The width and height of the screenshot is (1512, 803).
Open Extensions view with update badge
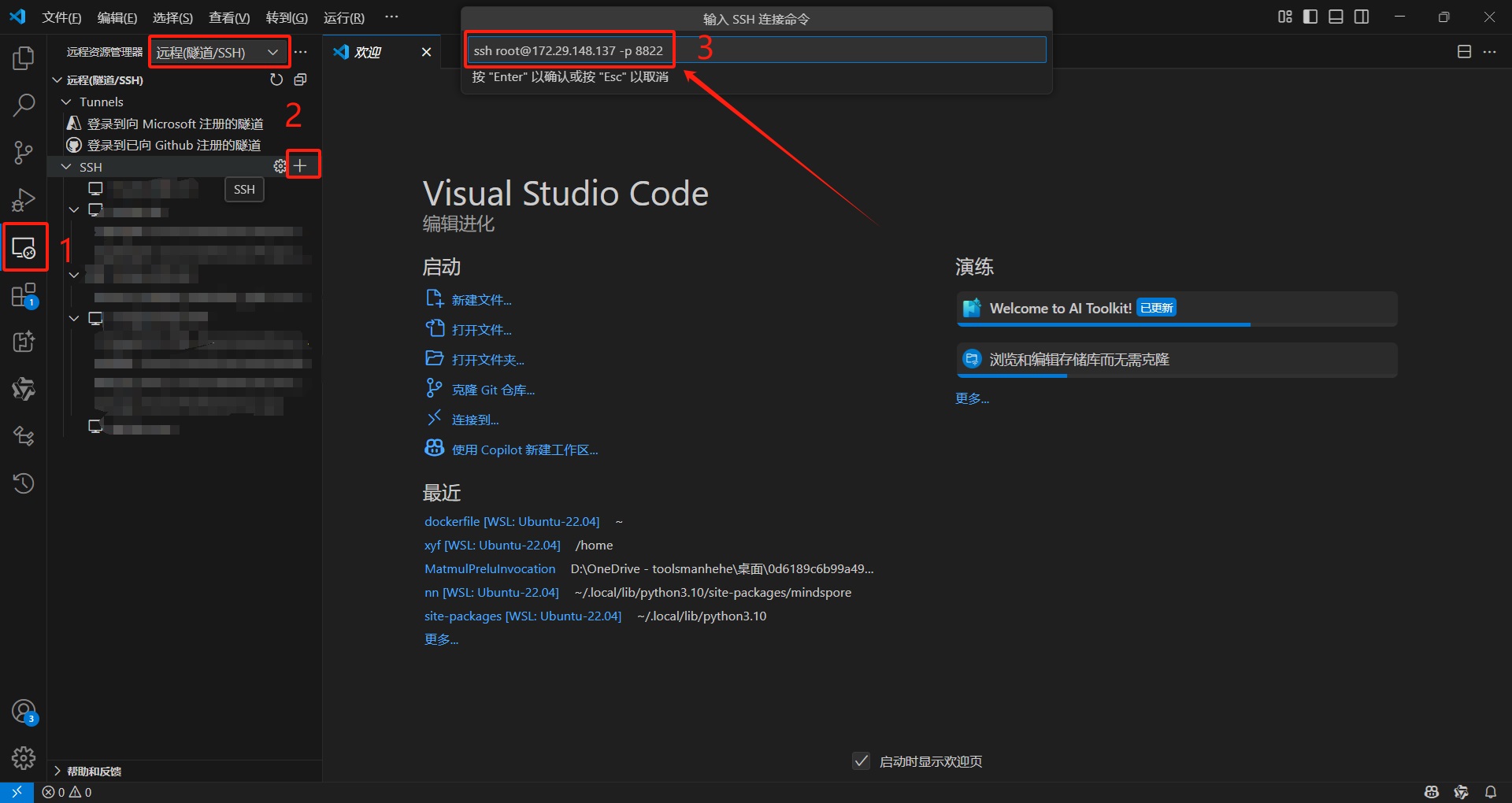pos(24,295)
